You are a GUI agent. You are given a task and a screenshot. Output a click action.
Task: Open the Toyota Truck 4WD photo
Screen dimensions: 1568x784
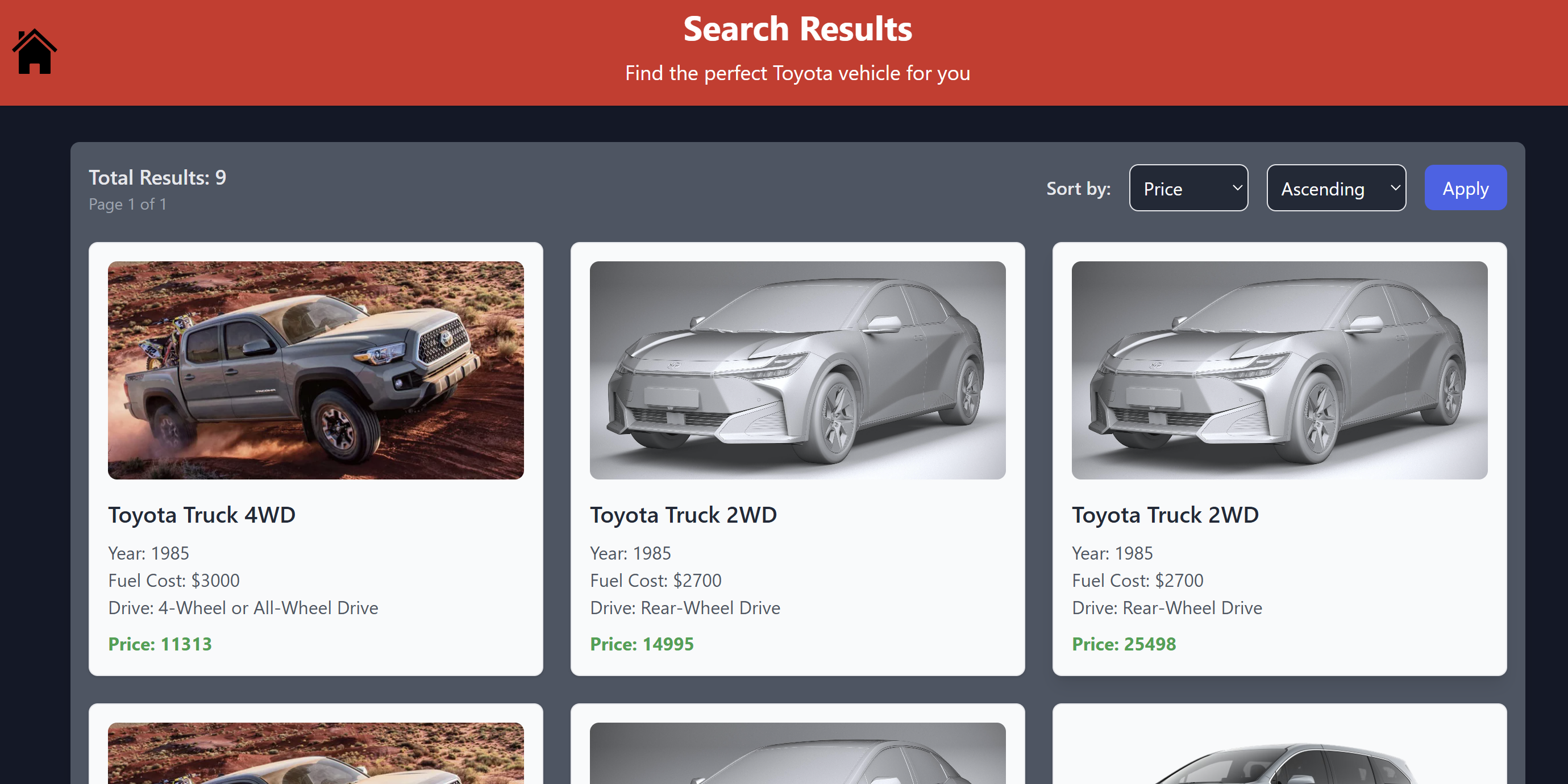[315, 370]
